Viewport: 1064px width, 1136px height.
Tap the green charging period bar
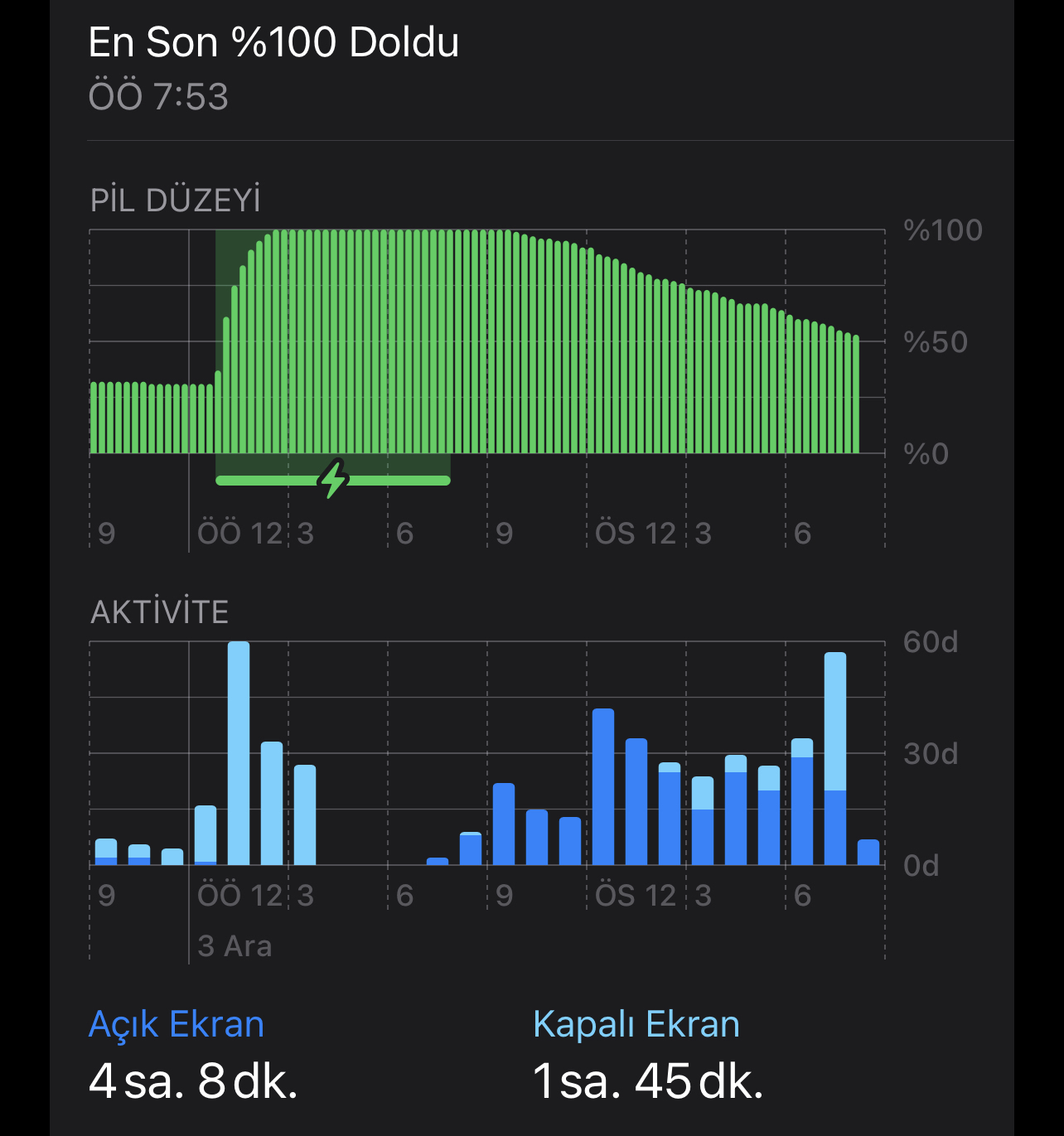pos(333,481)
